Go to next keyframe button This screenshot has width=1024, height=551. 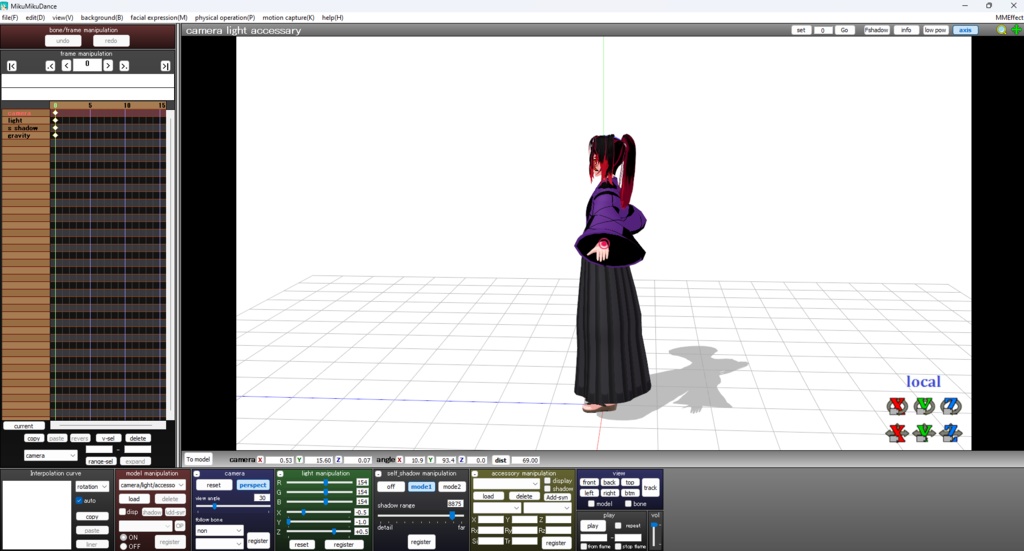(124, 66)
